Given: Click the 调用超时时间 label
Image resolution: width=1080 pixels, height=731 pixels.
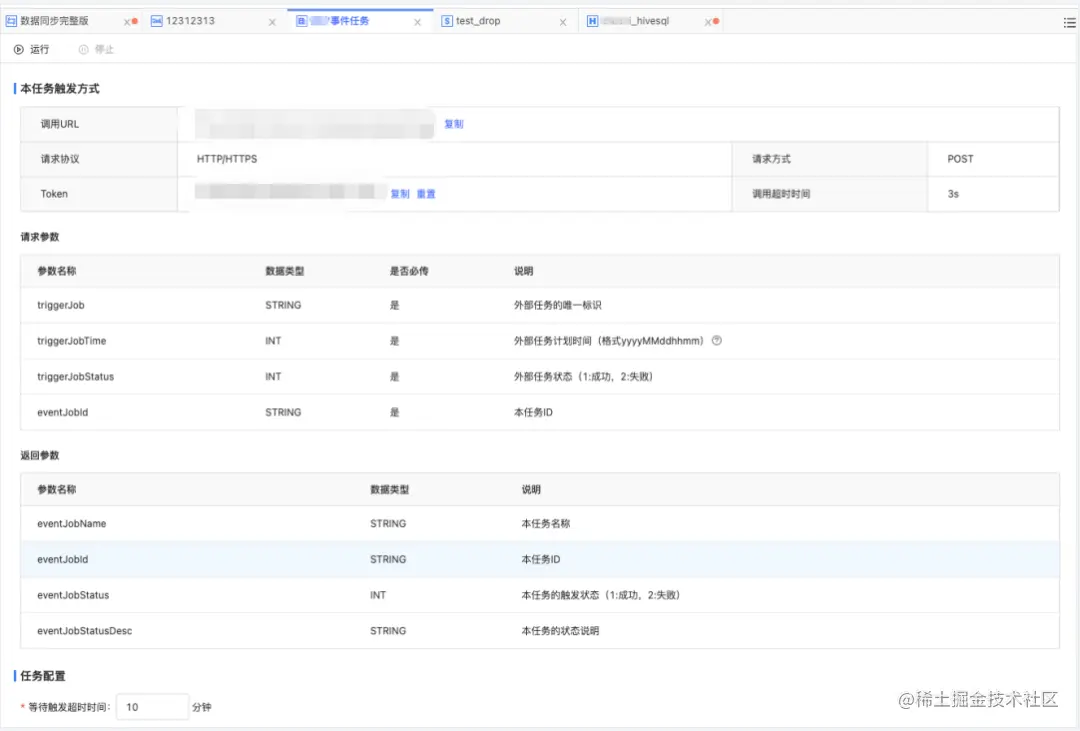Looking at the screenshot, I should 781,194.
